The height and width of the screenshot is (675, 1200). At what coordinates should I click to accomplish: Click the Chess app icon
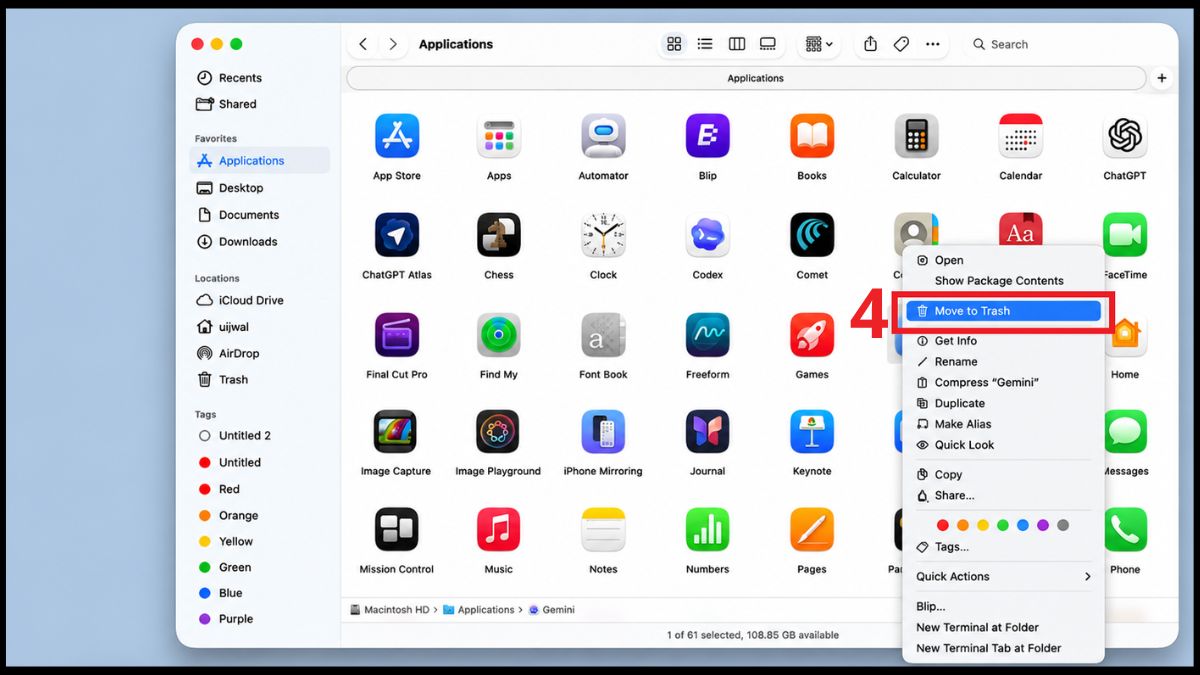498,235
